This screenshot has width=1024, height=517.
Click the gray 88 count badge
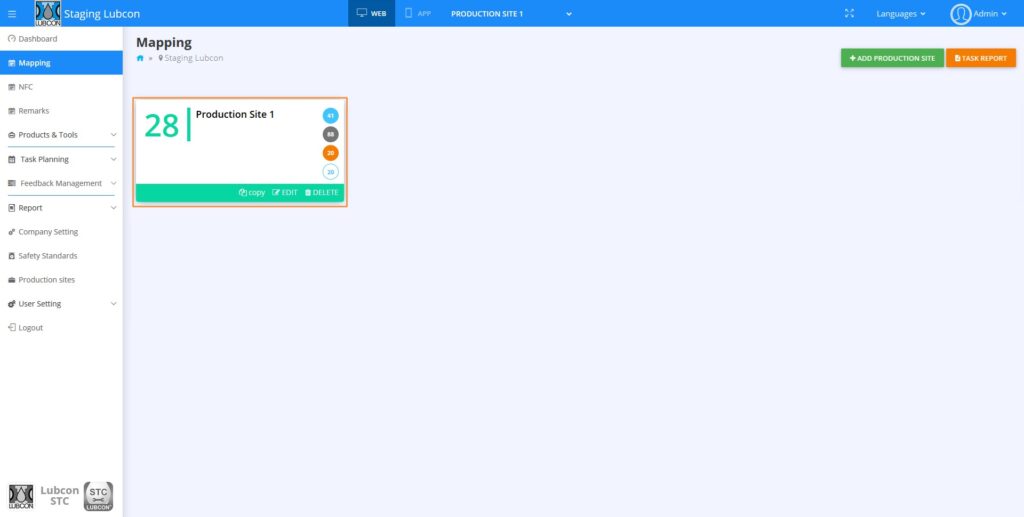pos(330,134)
